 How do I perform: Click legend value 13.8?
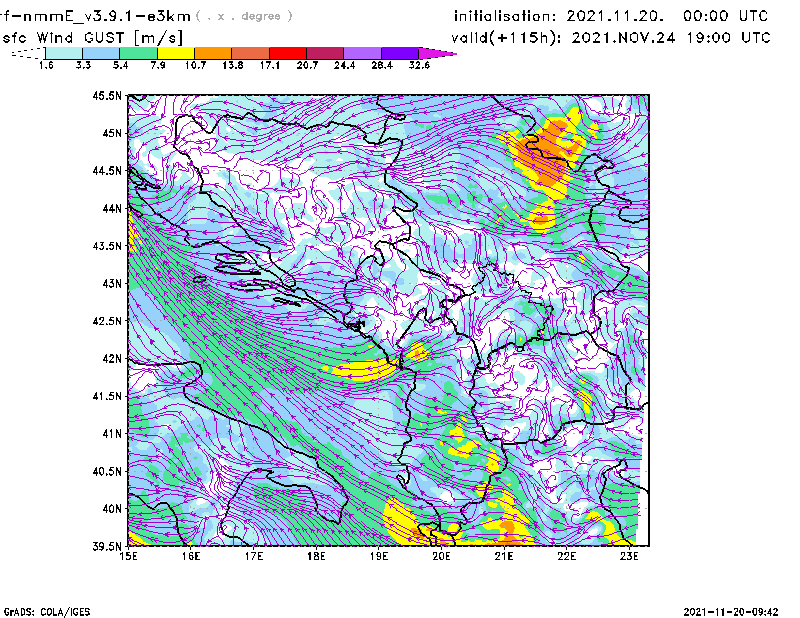[x=233, y=65]
